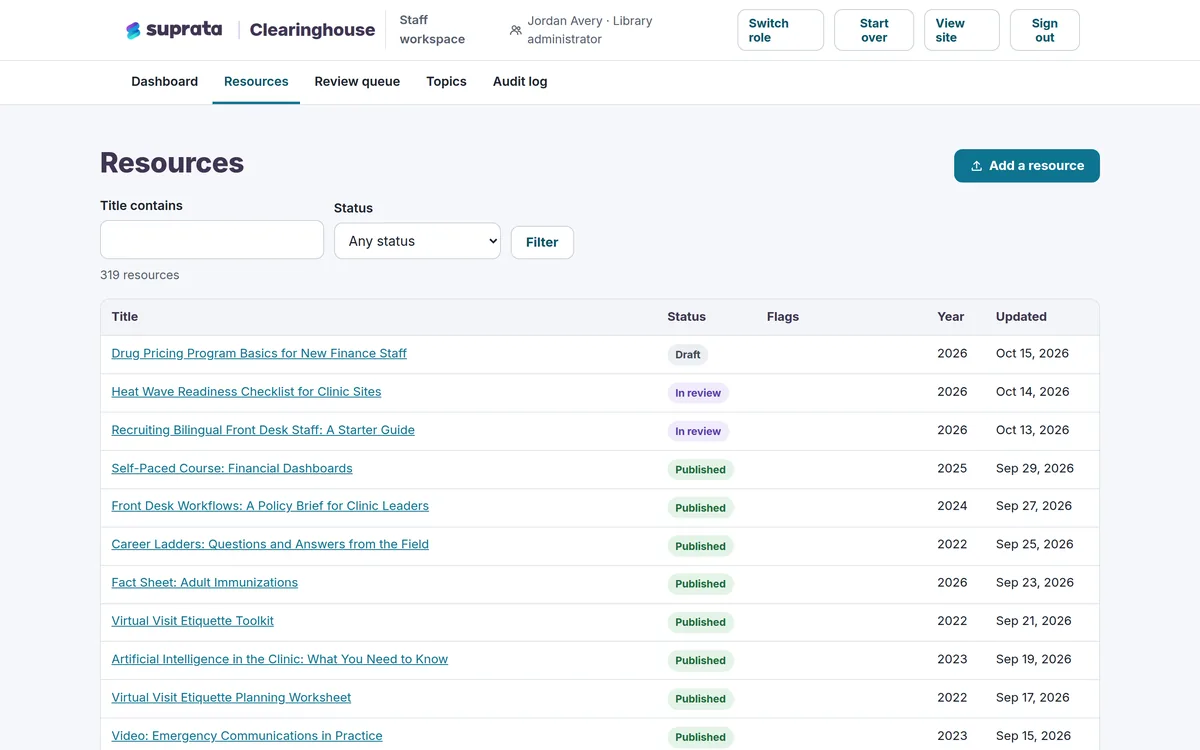Click the Year column header
Viewport: 1200px width, 750px height.
(951, 317)
